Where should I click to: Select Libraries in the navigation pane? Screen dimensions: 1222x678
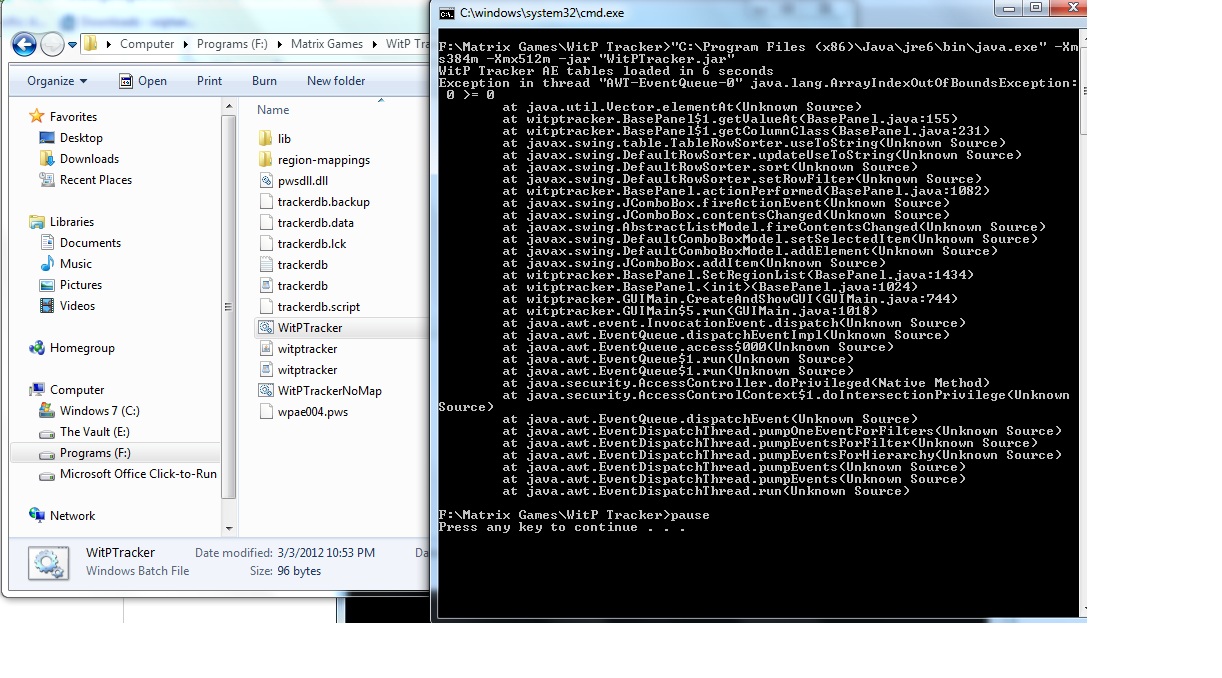62,222
